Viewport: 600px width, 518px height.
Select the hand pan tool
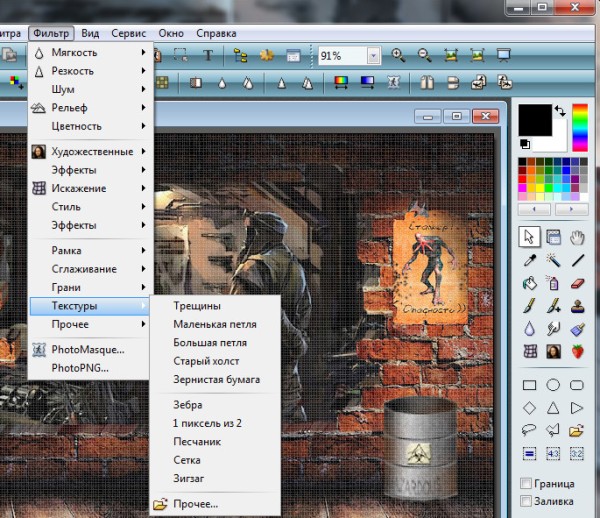576,237
